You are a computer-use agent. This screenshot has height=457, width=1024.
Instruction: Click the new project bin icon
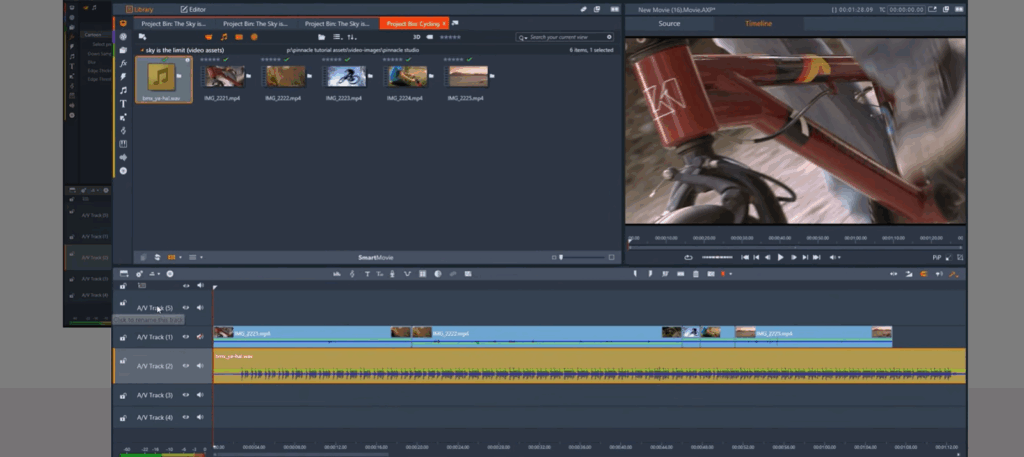click(x=142, y=37)
